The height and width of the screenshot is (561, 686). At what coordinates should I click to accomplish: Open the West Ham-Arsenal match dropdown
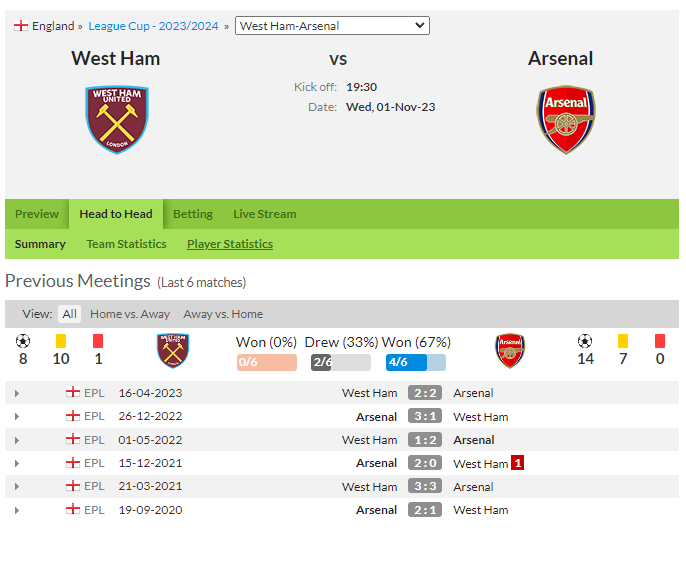332,26
